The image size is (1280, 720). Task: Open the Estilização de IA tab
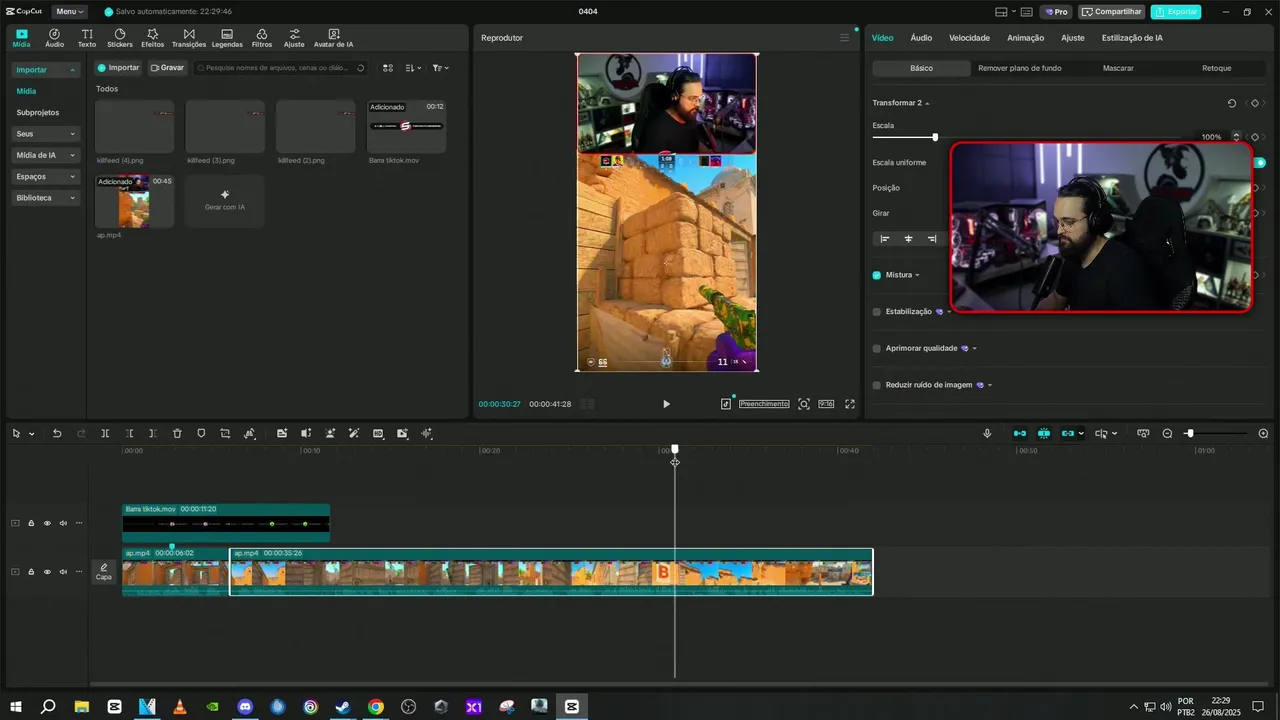pos(1132,38)
